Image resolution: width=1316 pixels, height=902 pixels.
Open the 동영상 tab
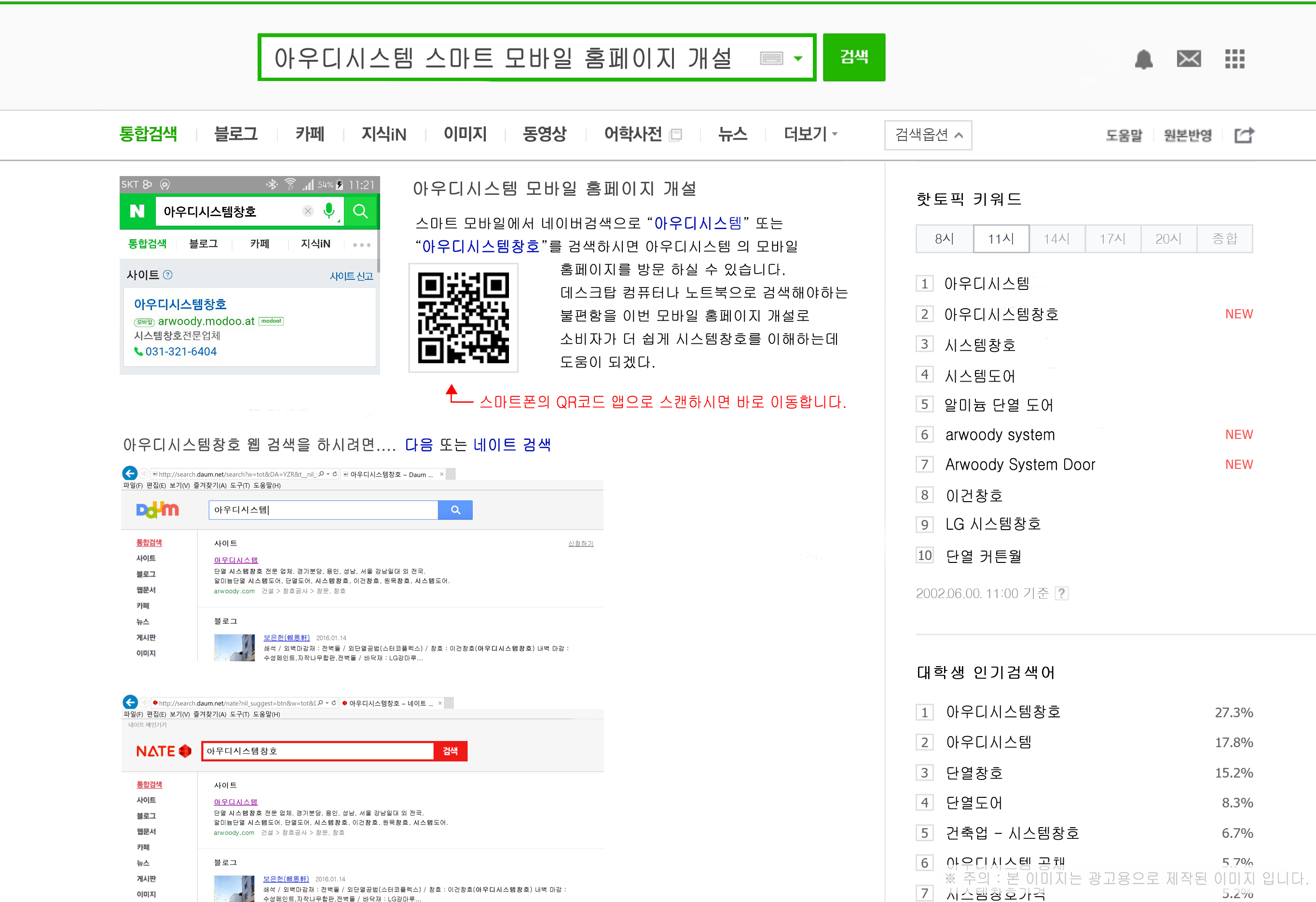point(544,134)
